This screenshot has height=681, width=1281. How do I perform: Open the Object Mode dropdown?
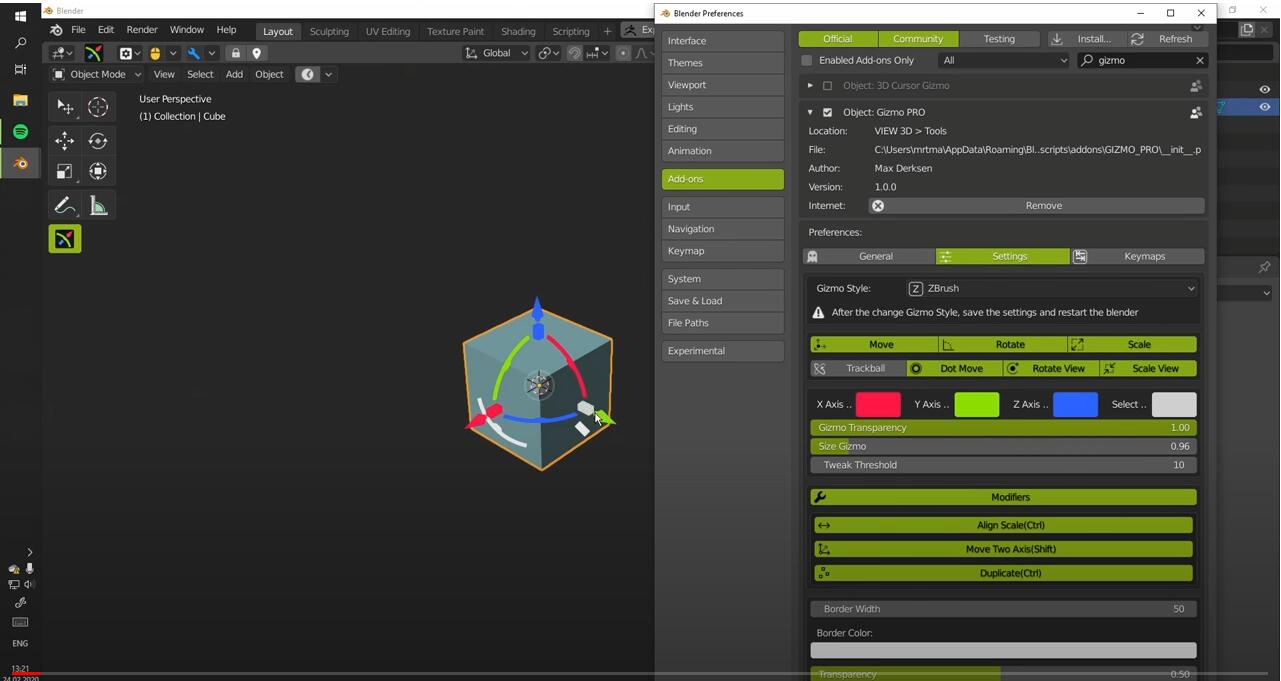[96, 74]
